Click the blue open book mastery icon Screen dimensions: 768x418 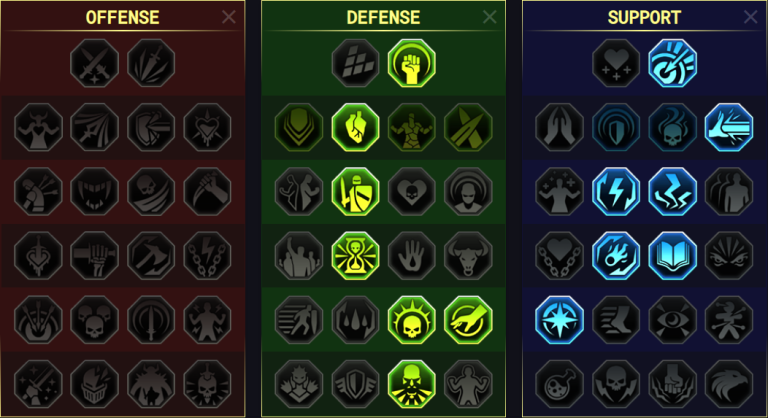(672, 256)
